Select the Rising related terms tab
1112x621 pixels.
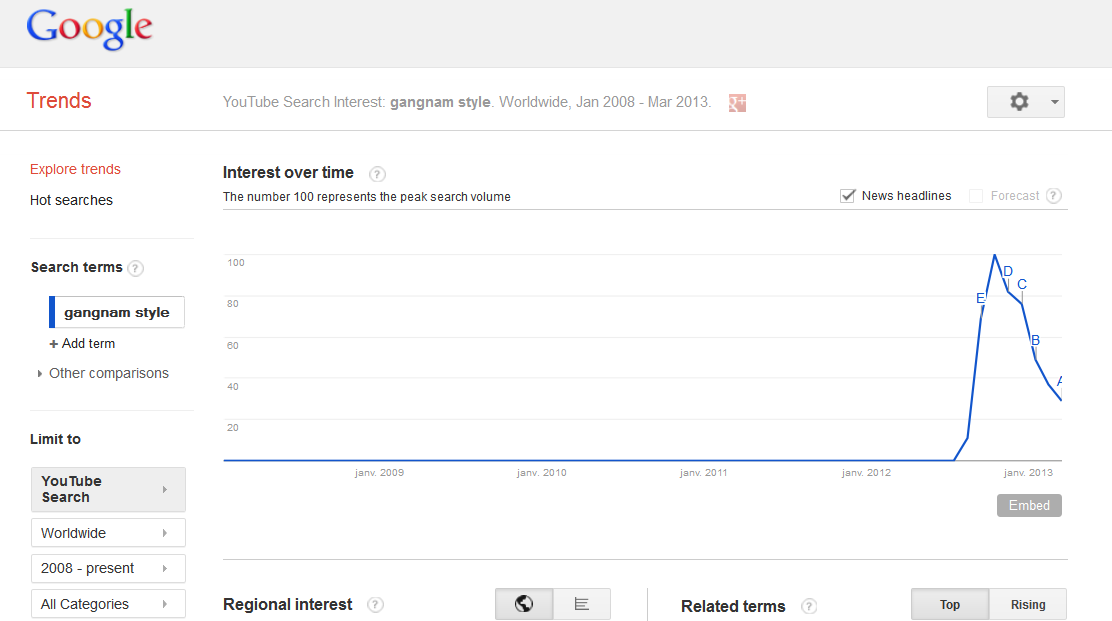[1028, 605]
